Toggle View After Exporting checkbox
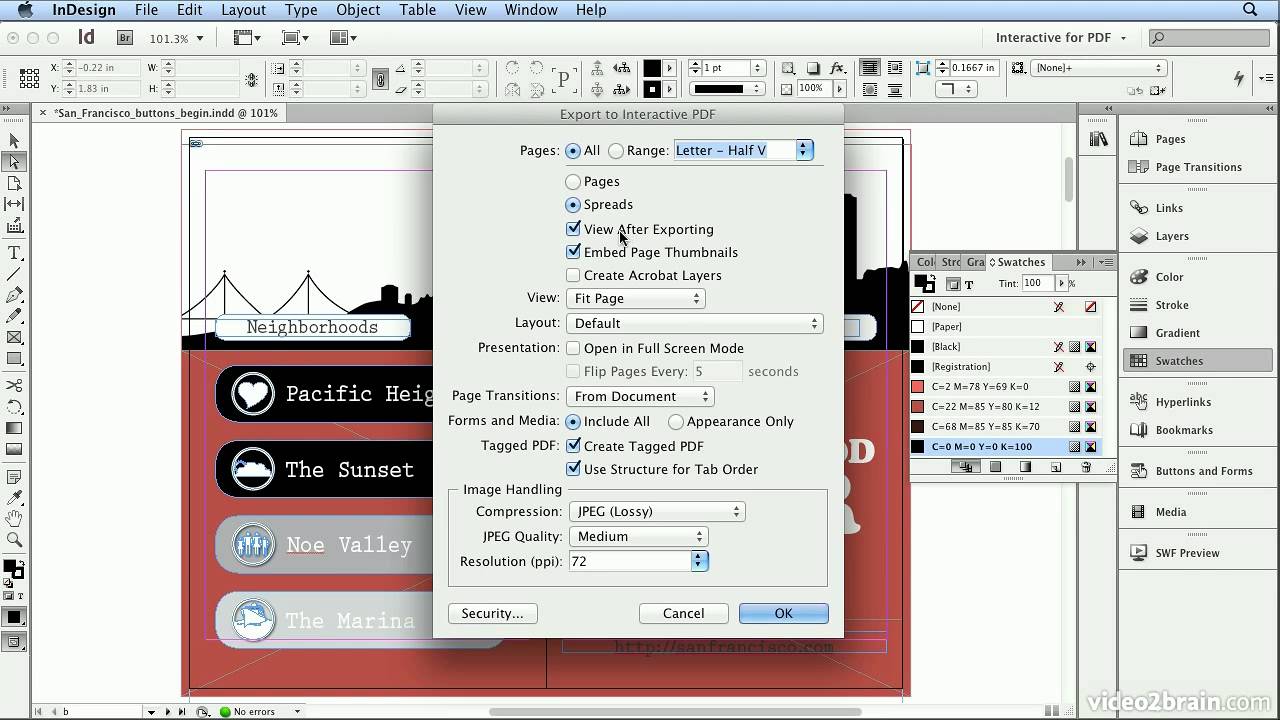The height and width of the screenshot is (720, 1280). tap(573, 229)
